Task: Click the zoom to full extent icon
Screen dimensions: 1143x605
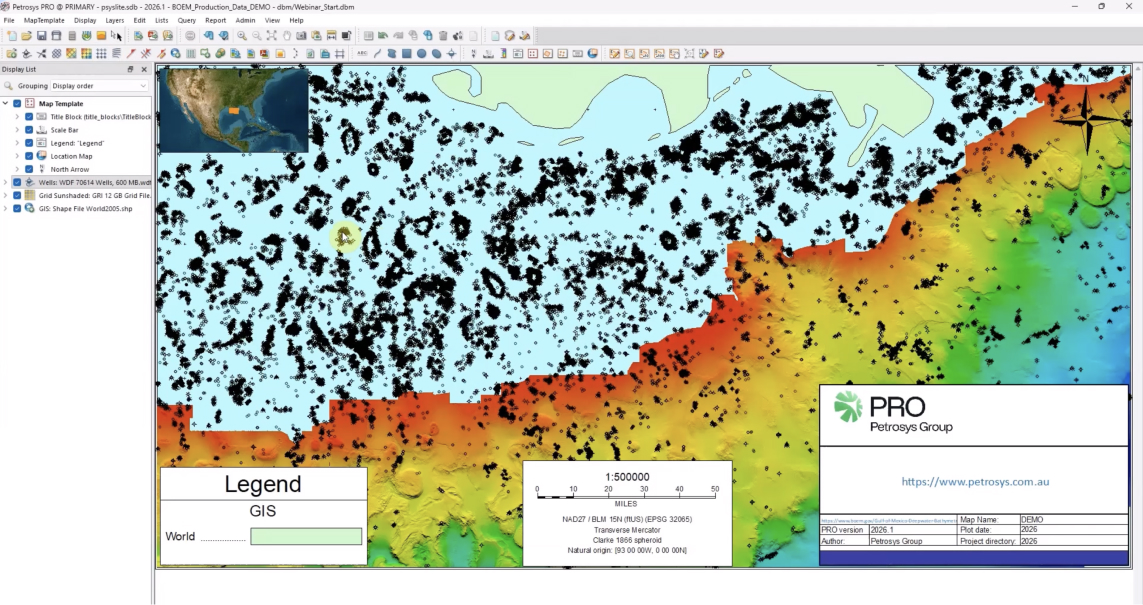Action: 271,36
